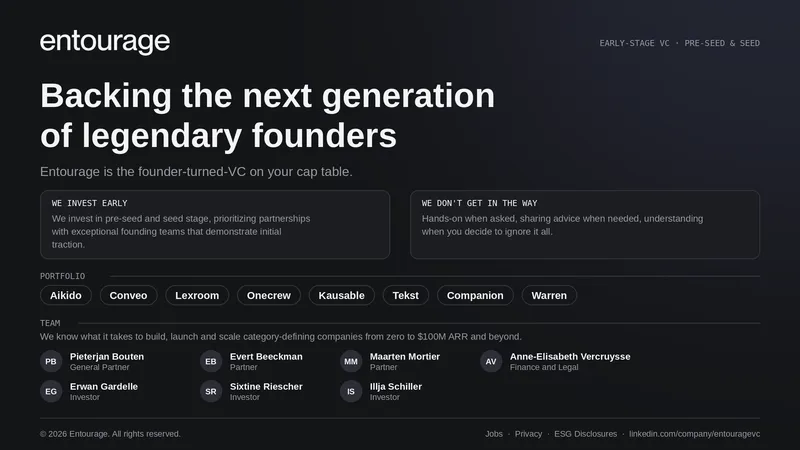Click the 'Finance and Legal' role label
Viewport: 800px width, 450px height.
coord(544,367)
